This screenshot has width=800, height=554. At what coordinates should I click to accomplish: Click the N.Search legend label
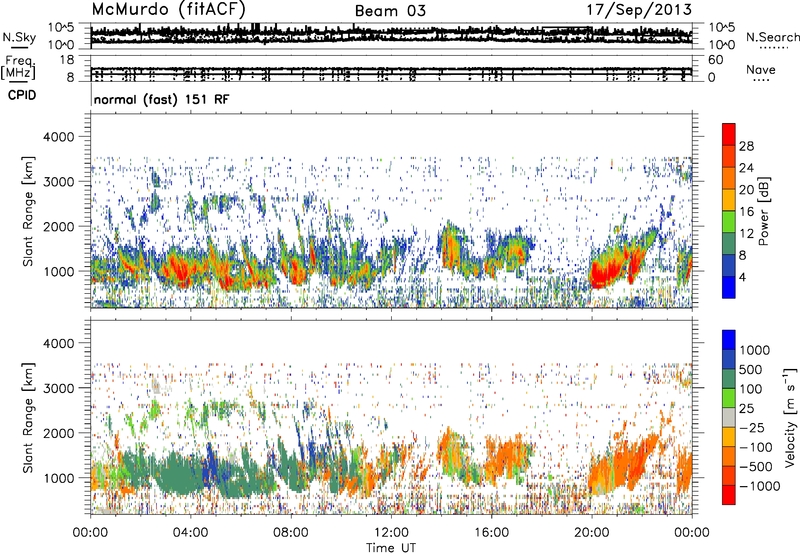pos(773,37)
